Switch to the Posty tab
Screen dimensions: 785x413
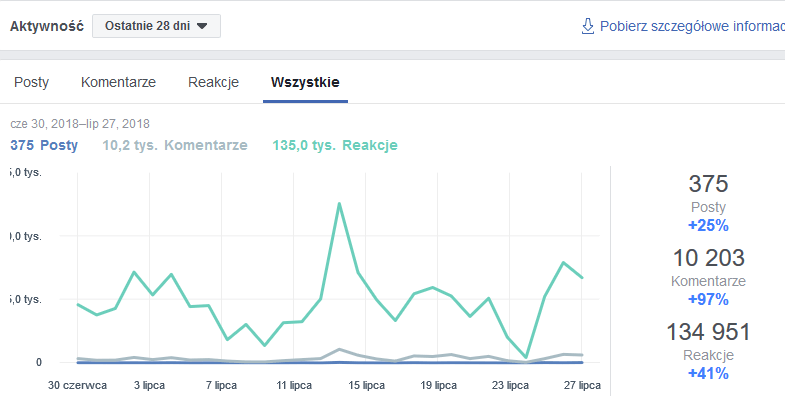click(31, 82)
